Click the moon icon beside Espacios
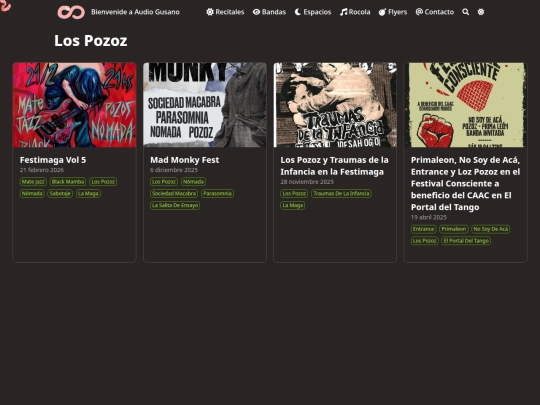The image size is (540, 405). pos(298,12)
